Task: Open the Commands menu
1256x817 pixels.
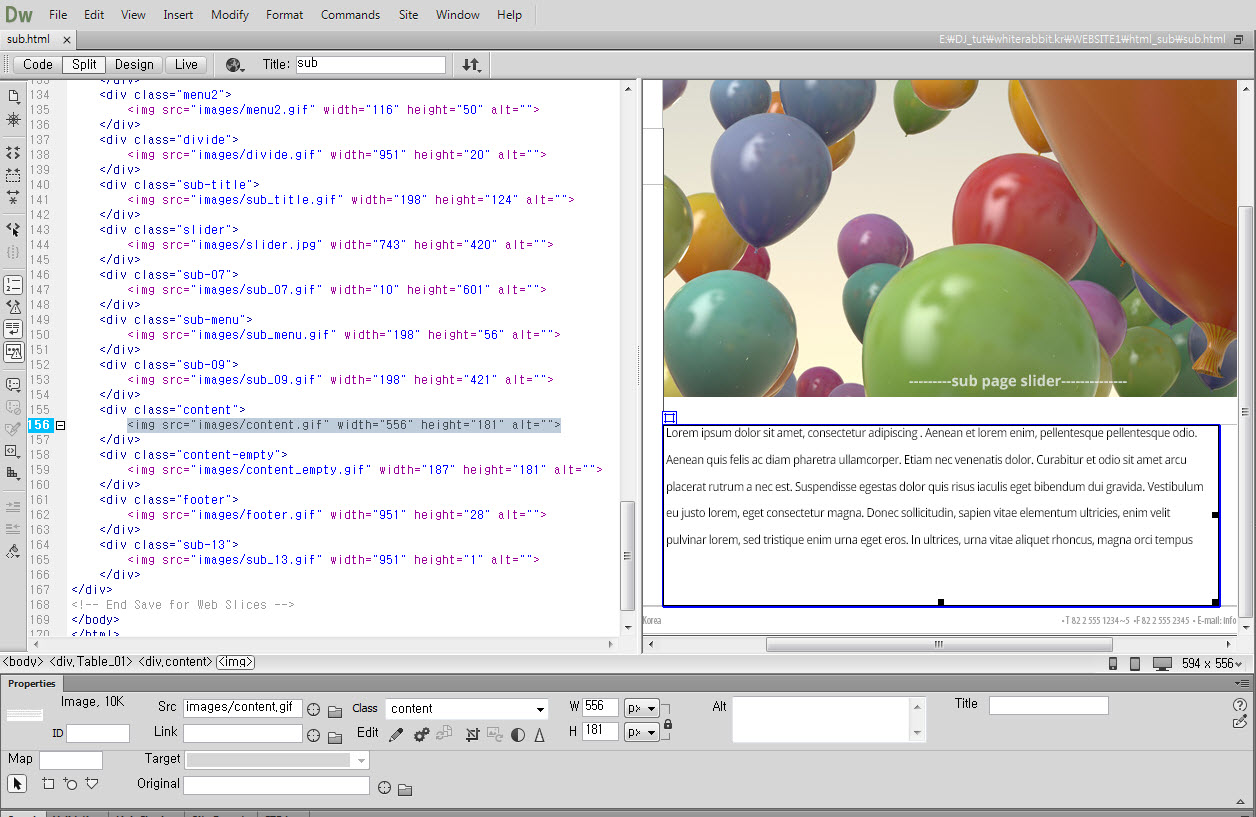Action: [350, 15]
